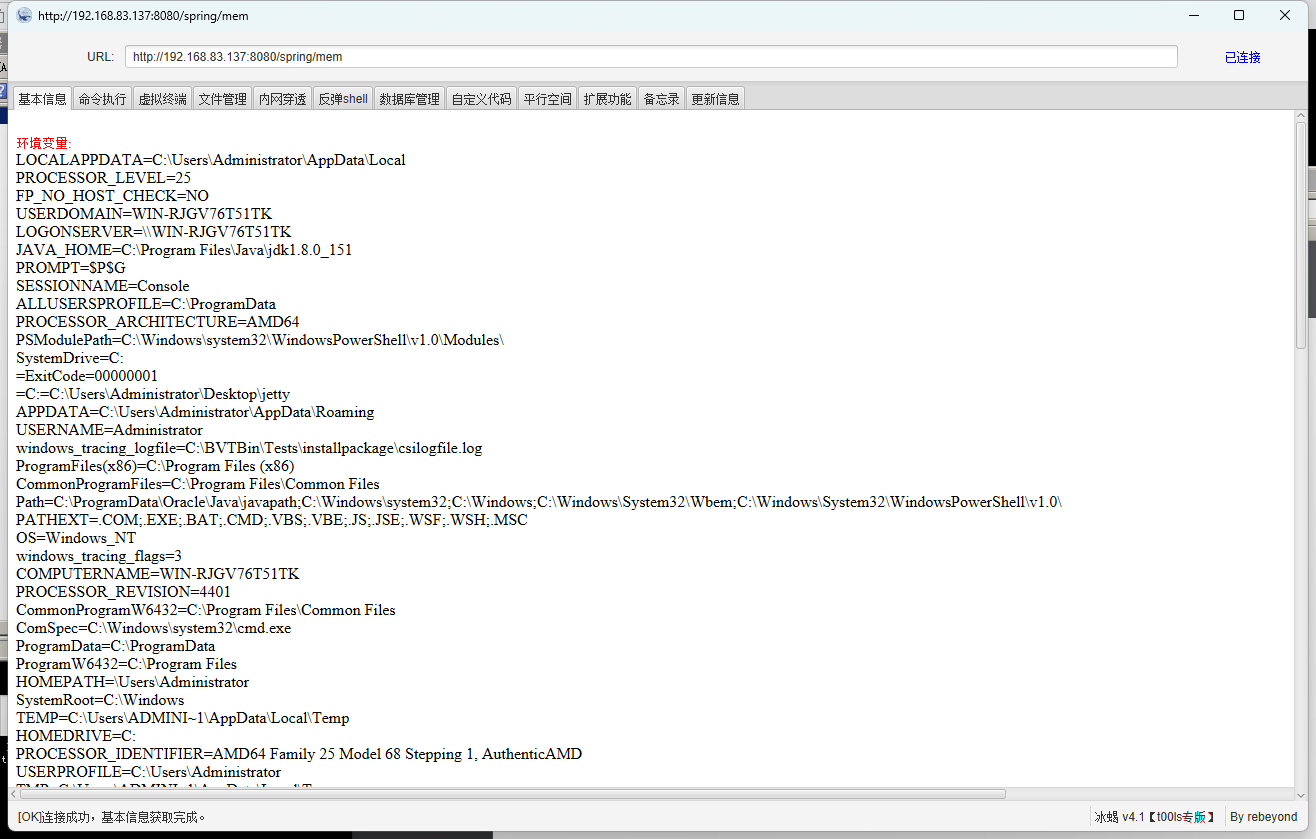1316x839 pixels.
Task: Select the 虚拟终端 tab
Action: click(162, 99)
